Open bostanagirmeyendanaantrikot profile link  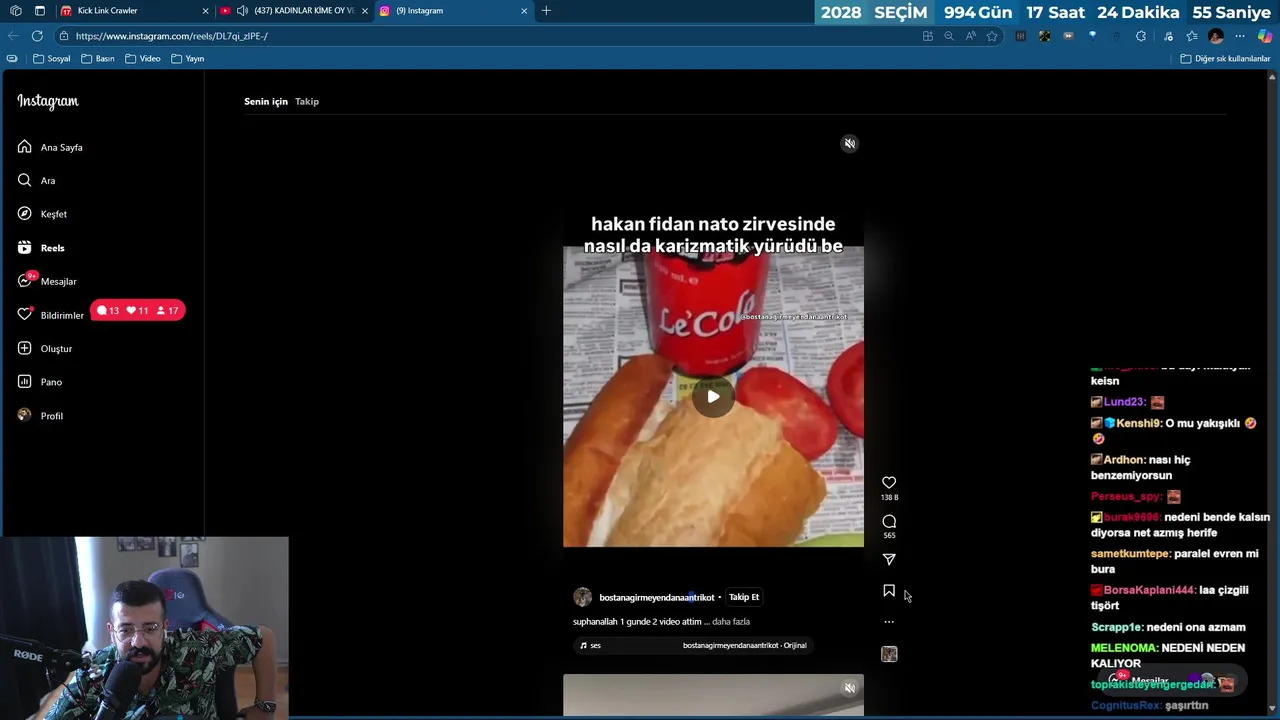[657, 597]
